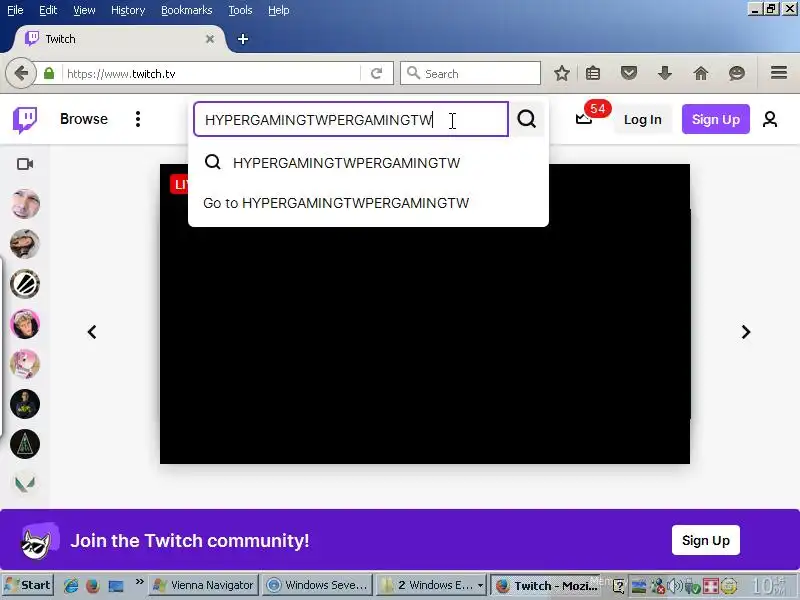Click the Firefox URL address bar

pos(211,73)
